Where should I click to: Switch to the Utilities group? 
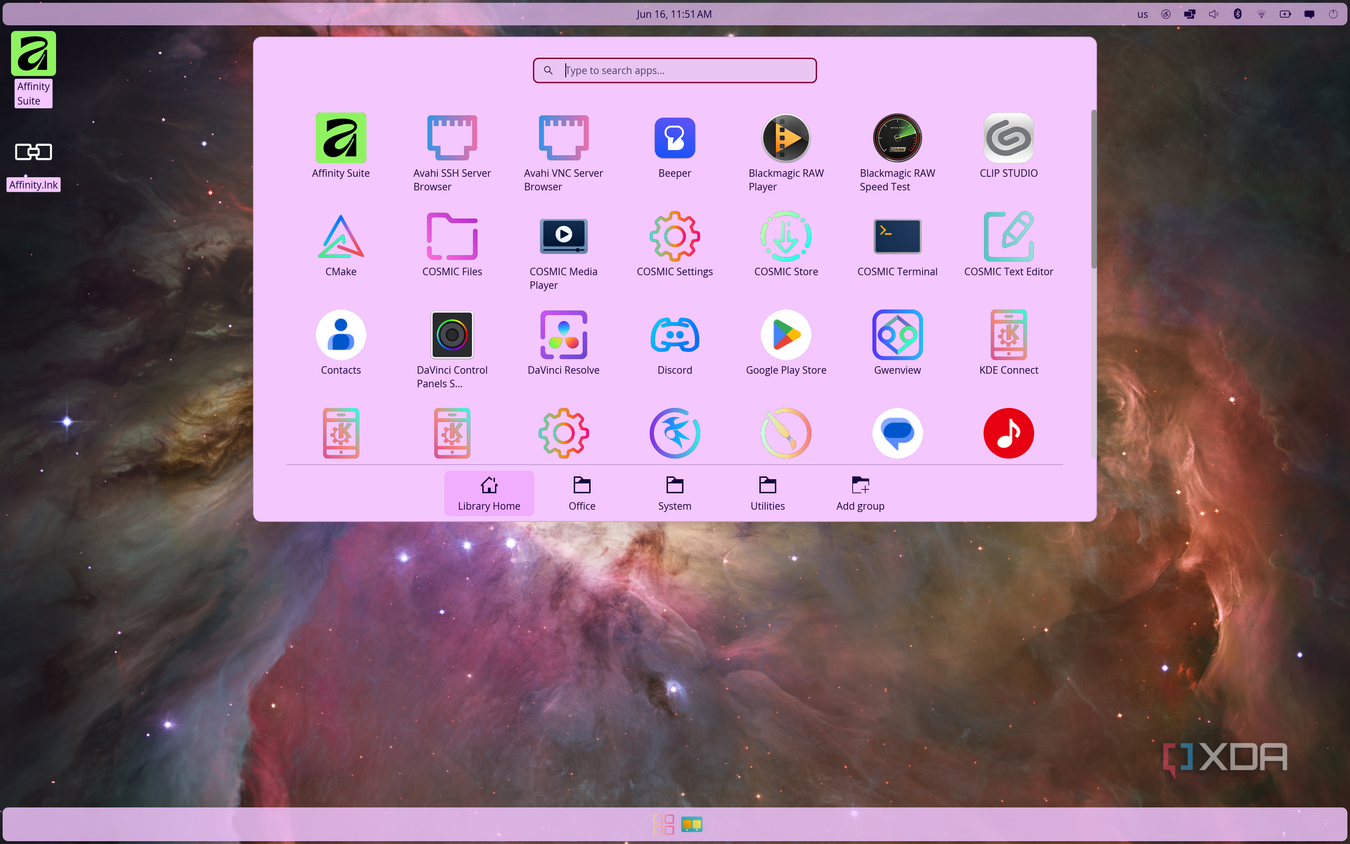[768, 494]
